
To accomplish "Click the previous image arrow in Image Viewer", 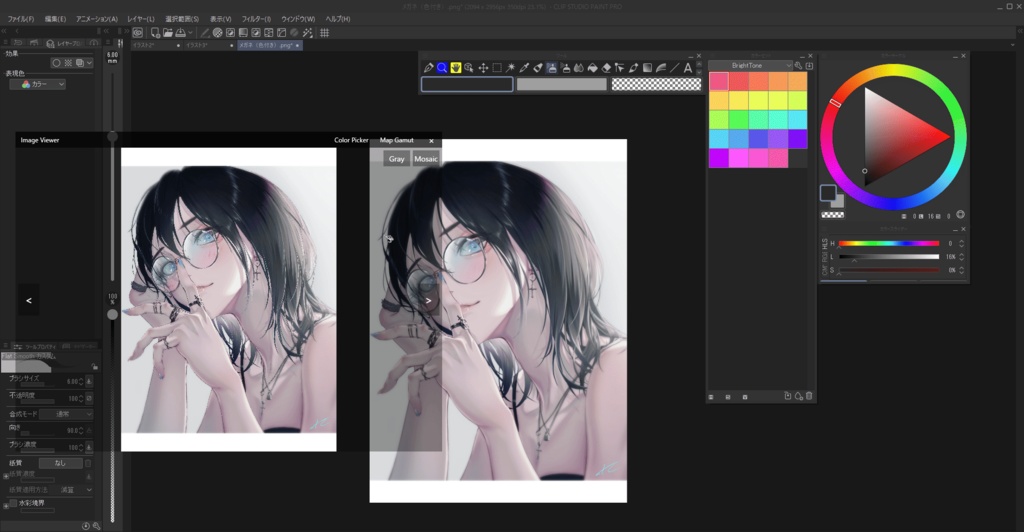I will coord(29,300).
